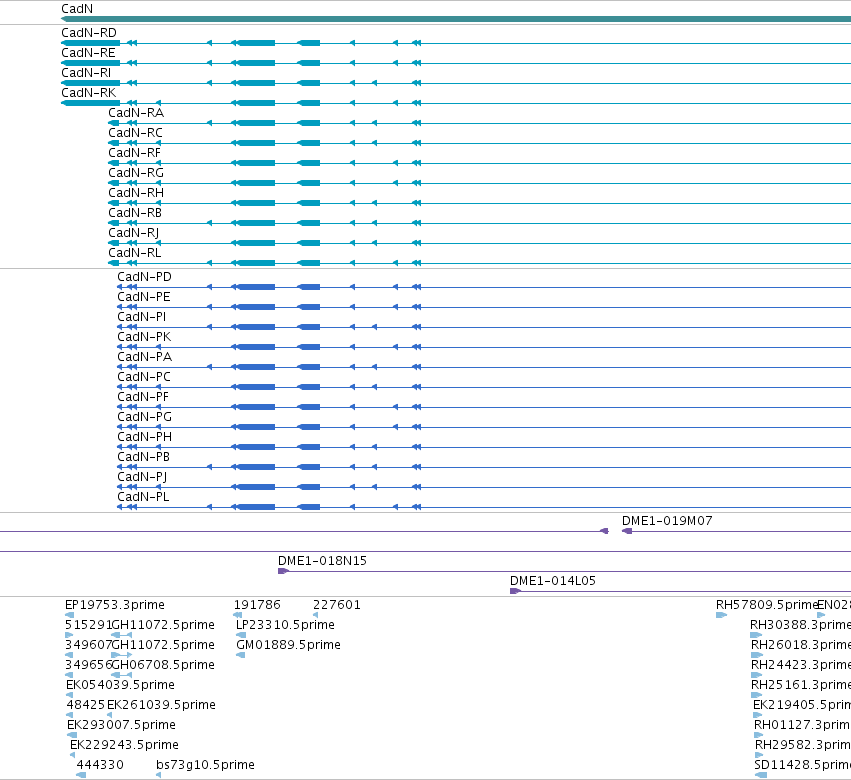Click the GH06708.5prime label

coord(163,665)
